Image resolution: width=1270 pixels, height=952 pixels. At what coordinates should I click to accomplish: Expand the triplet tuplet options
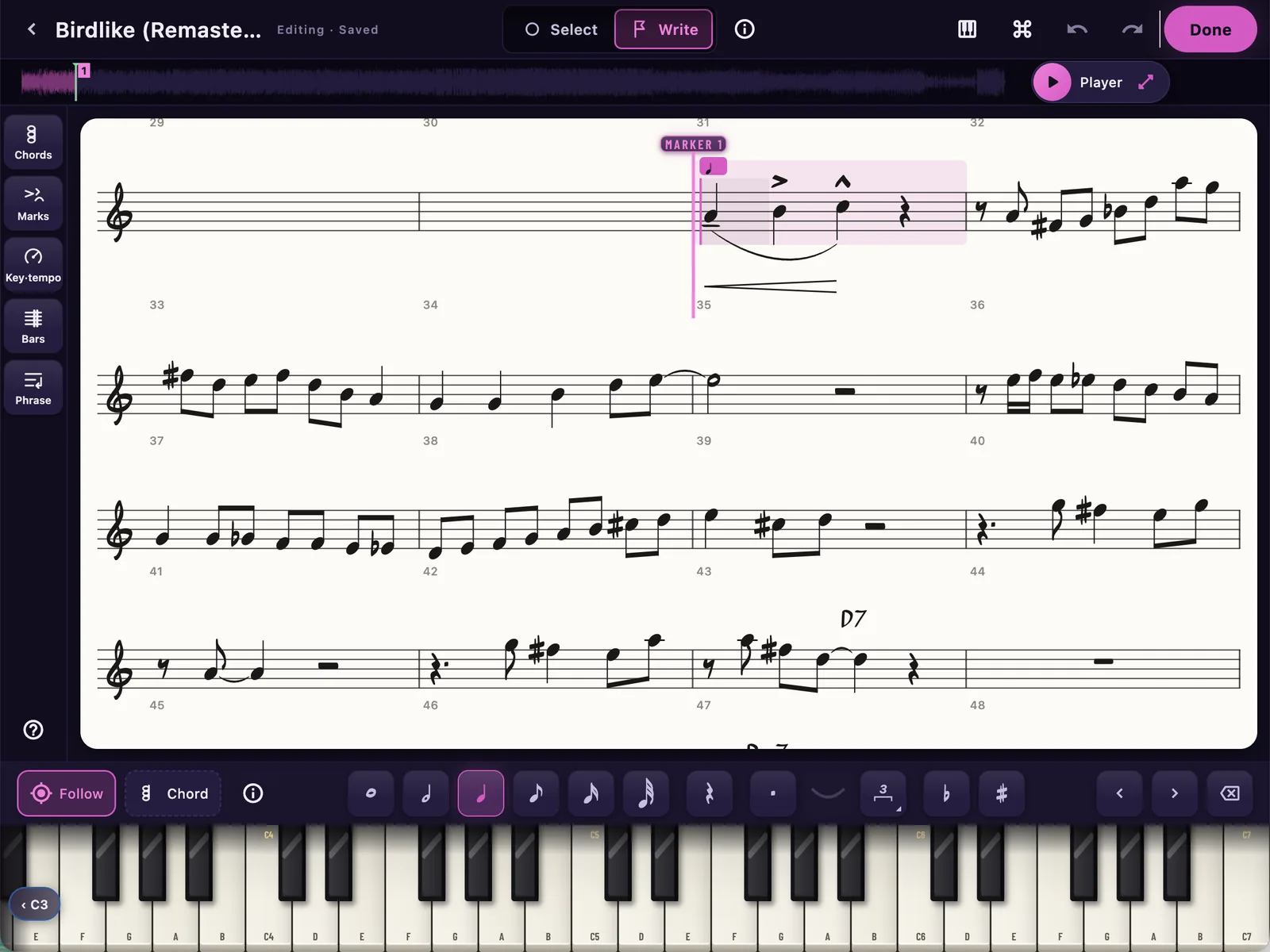point(883,793)
